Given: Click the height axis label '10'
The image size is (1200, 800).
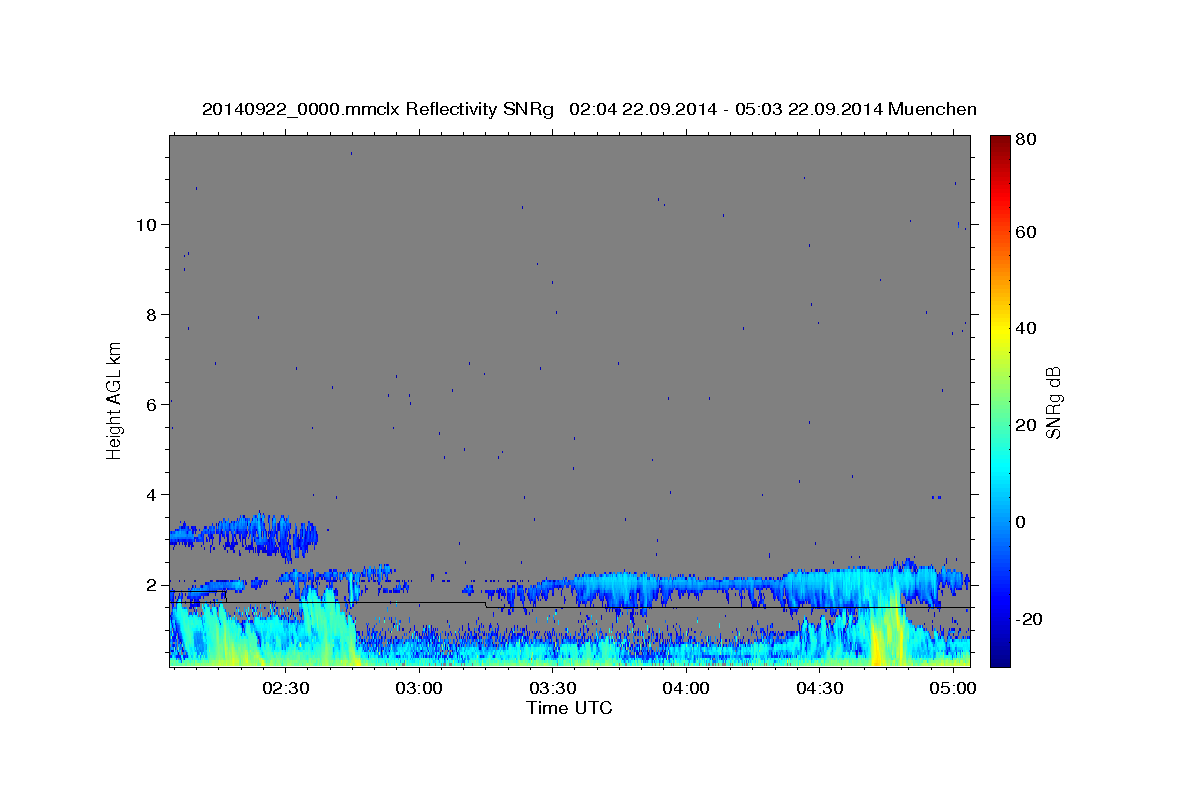Looking at the screenshot, I should [x=147, y=224].
